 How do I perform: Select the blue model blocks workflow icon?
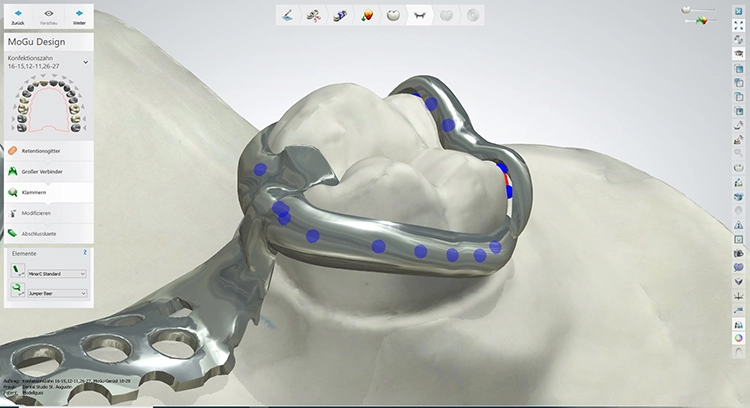coord(340,15)
